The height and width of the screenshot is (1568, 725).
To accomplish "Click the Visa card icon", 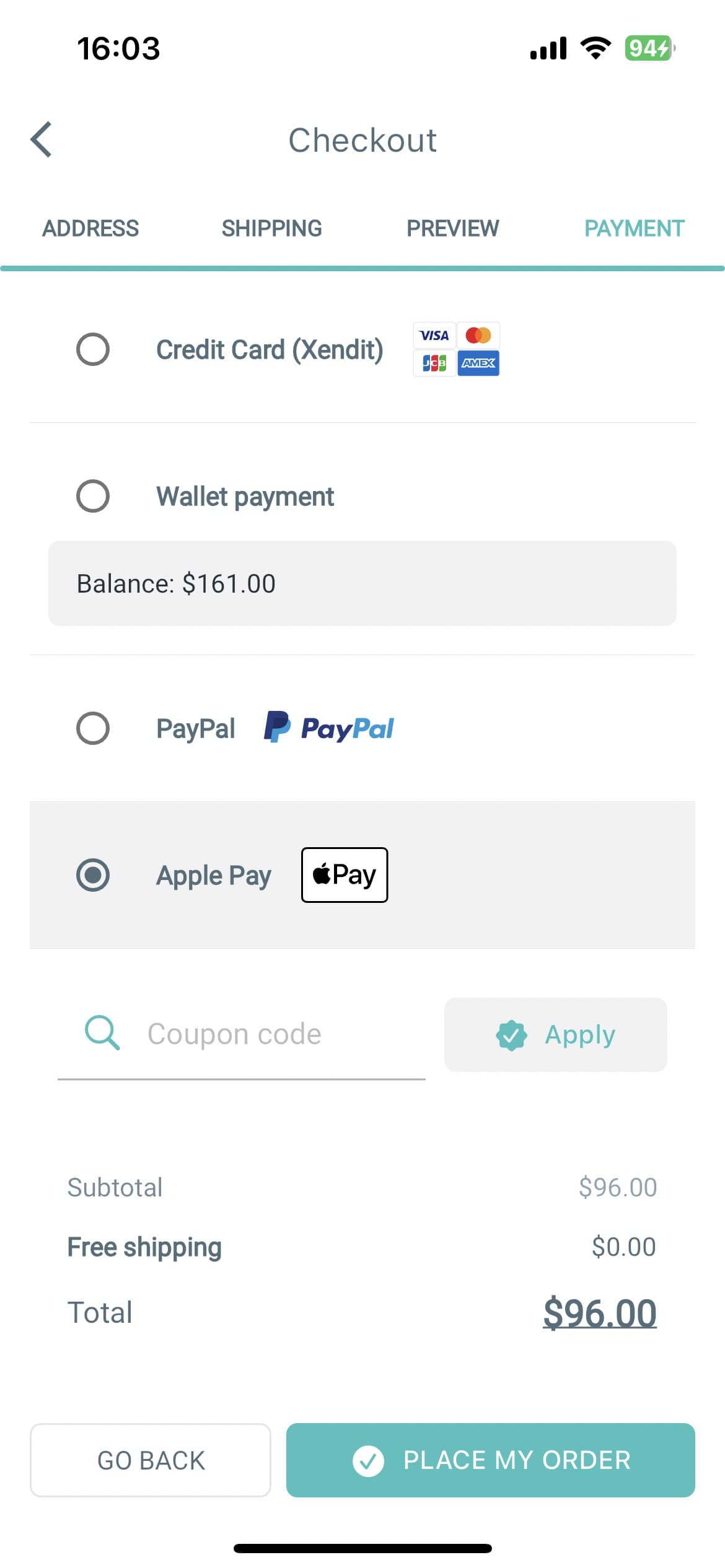I will [434, 335].
